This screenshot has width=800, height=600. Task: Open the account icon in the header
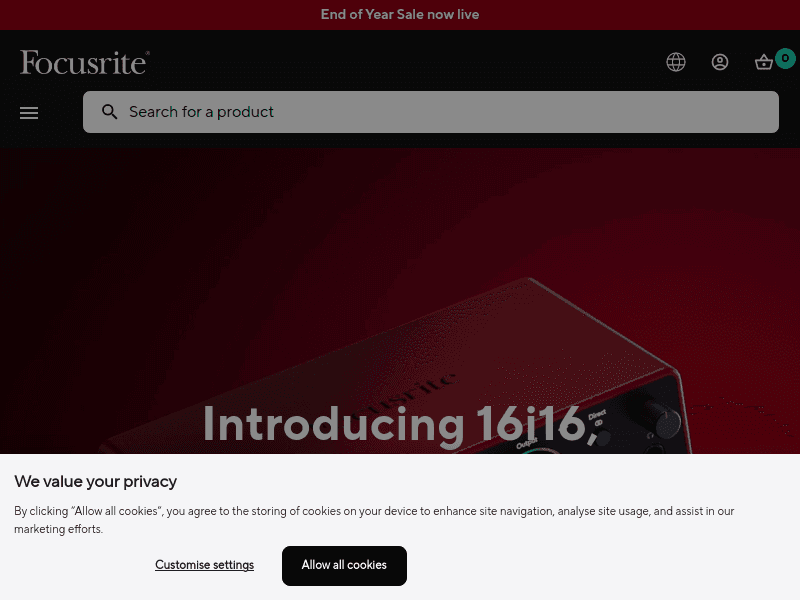(720, 61)
